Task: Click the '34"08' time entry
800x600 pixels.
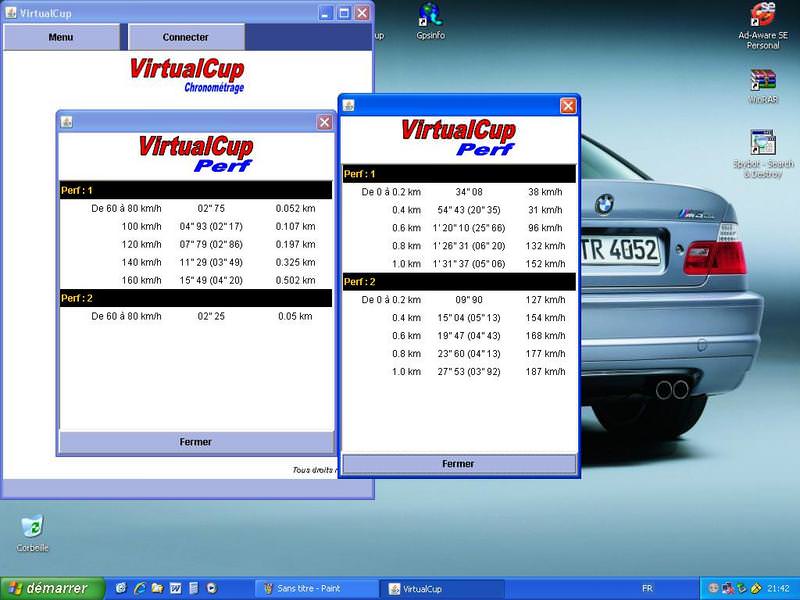Action: [469, 192]
